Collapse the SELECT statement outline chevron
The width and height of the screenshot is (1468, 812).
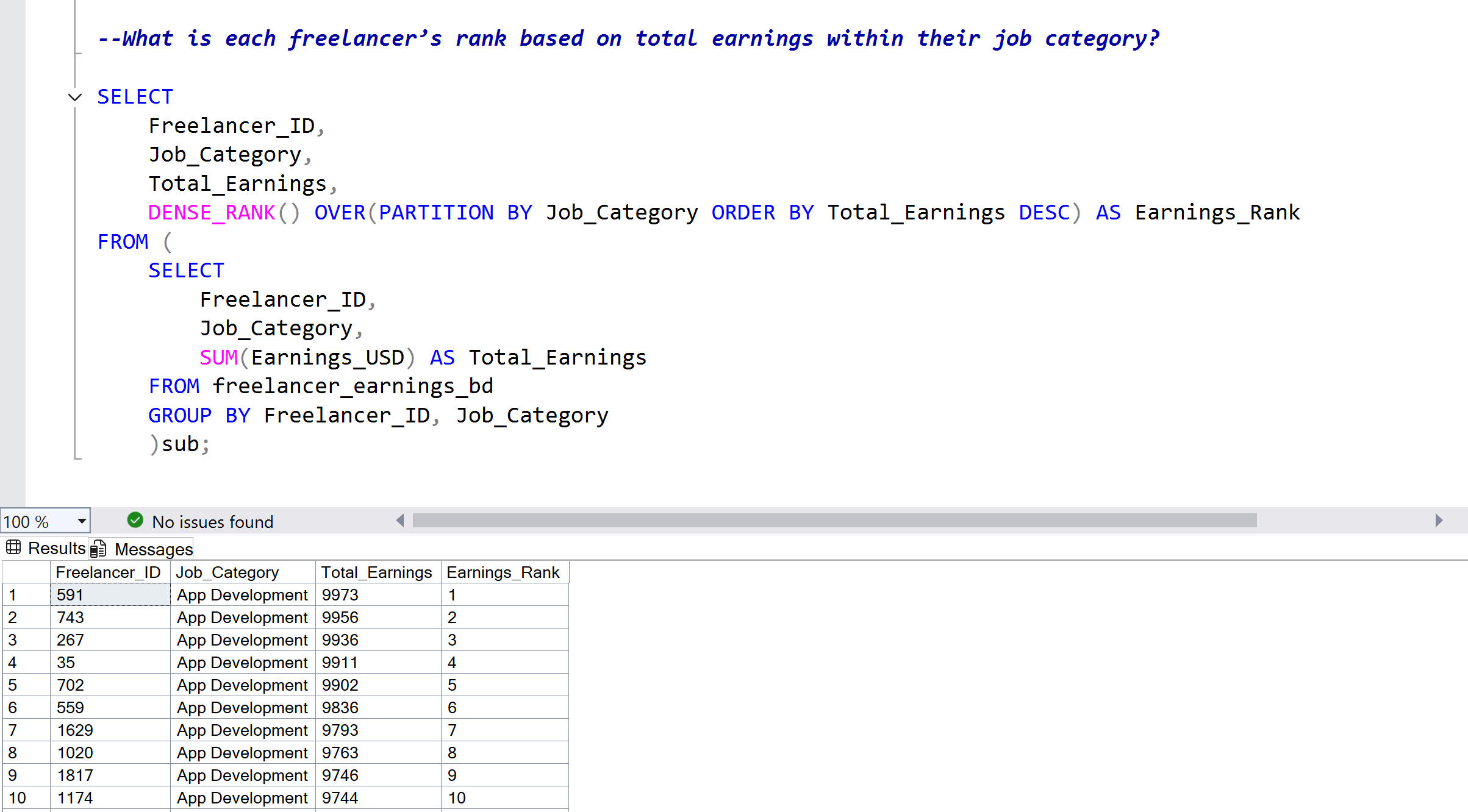pyautogui.click(x=74, y=98)
